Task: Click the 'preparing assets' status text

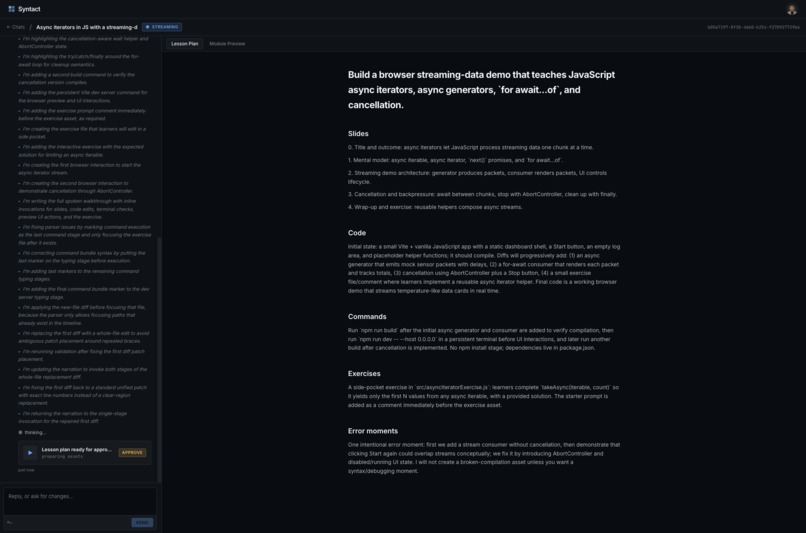Action: [62, 456]
